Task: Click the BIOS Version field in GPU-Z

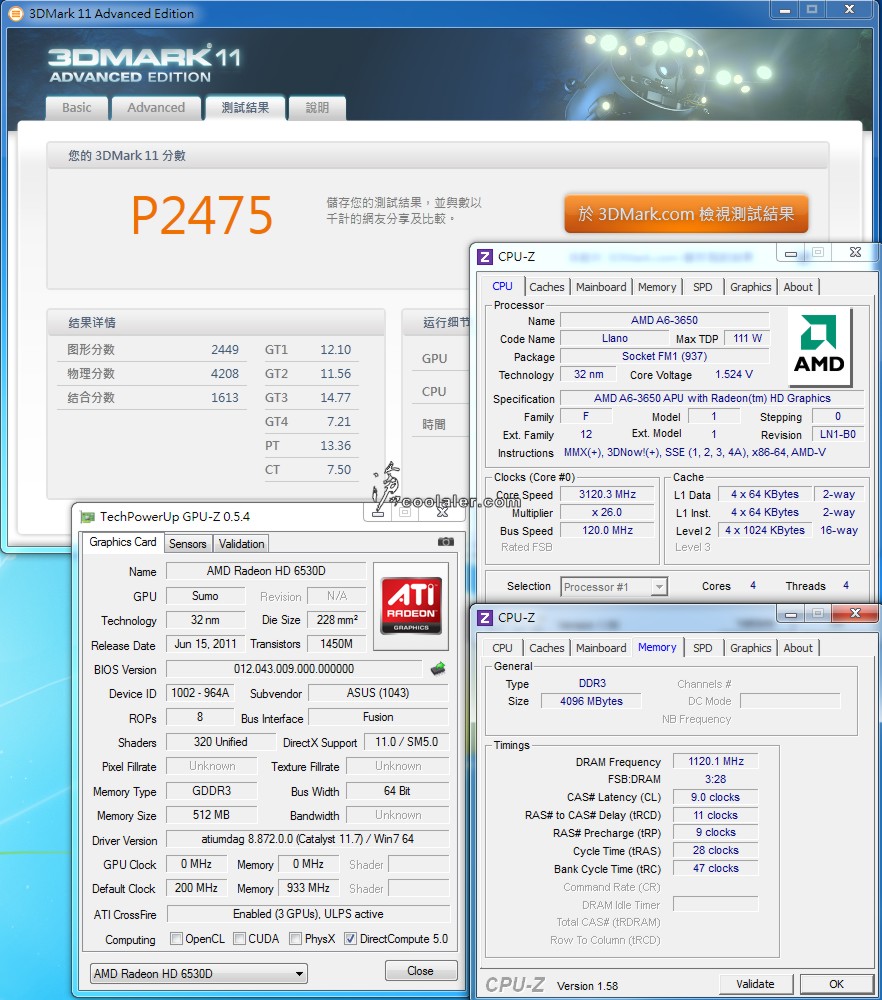Action: point(294,669)
